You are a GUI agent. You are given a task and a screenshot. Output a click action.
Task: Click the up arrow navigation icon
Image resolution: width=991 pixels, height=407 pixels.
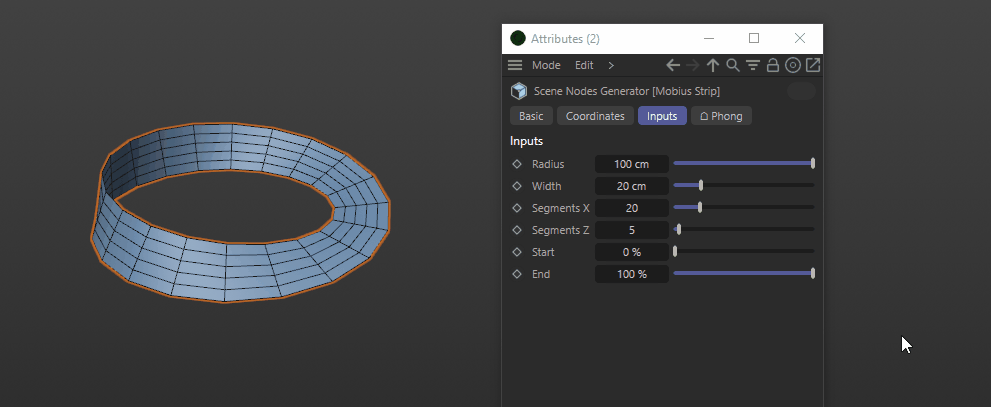[x=713, y=65]
